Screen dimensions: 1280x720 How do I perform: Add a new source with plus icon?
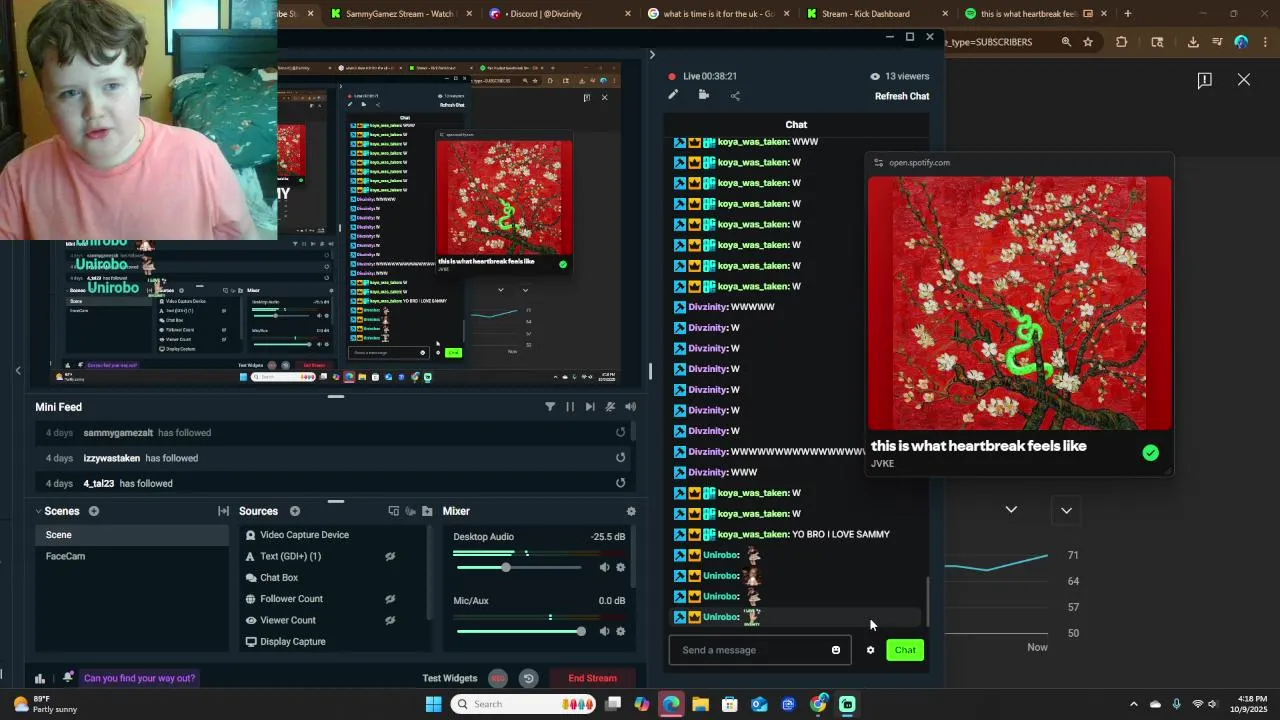(x=295, y=511)
